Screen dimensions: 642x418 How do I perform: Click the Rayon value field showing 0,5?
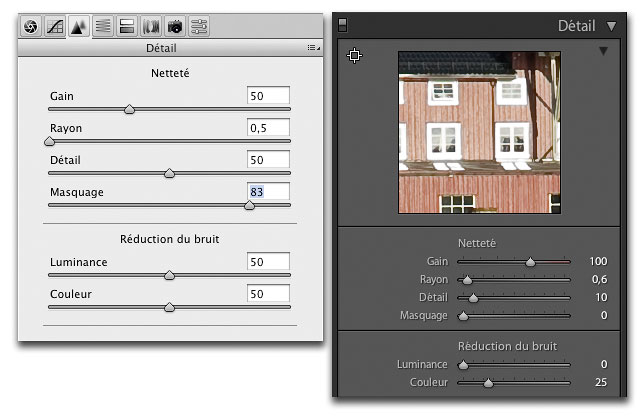pos(268,128)
